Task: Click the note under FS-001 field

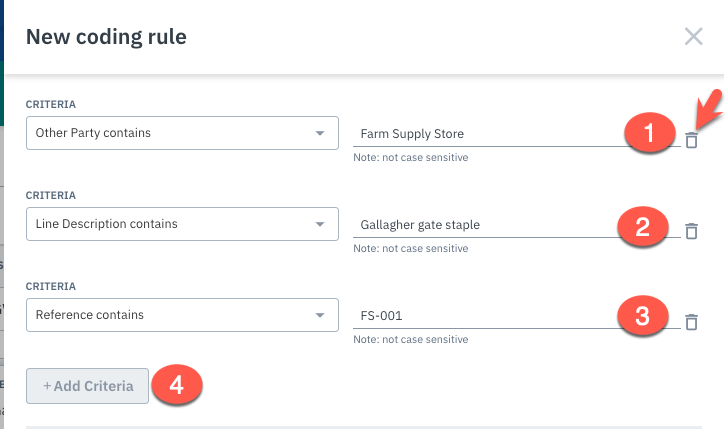Action: click(410, 339)
